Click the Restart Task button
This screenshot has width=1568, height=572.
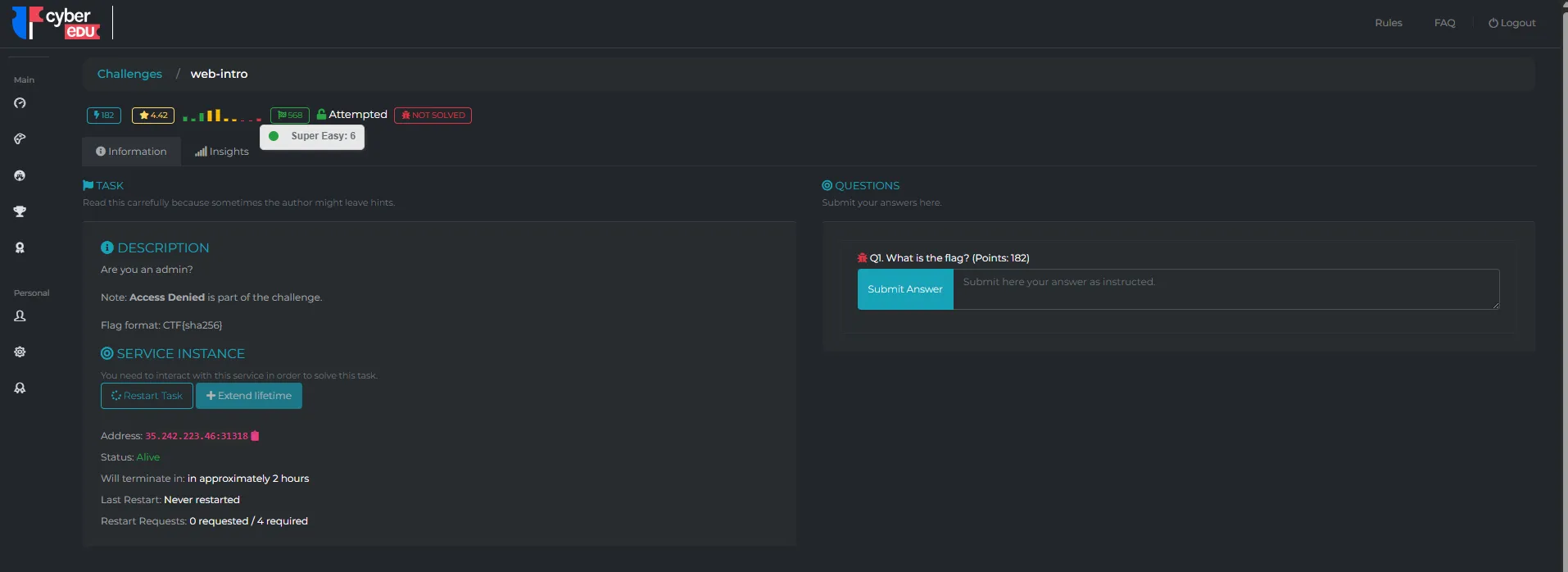click(x=147, y=396)
